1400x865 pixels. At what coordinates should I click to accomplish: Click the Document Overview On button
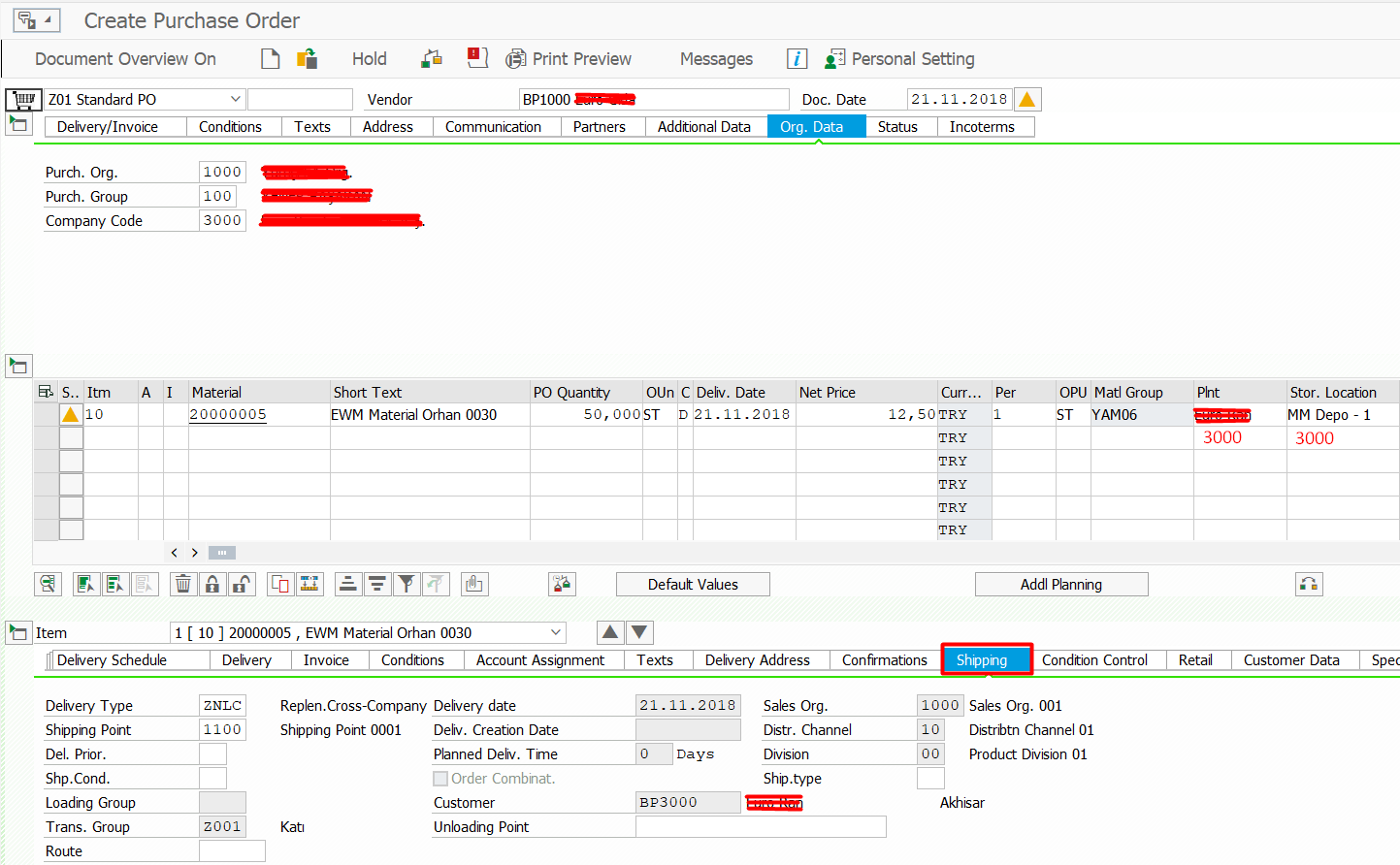(x=125, y=59)
